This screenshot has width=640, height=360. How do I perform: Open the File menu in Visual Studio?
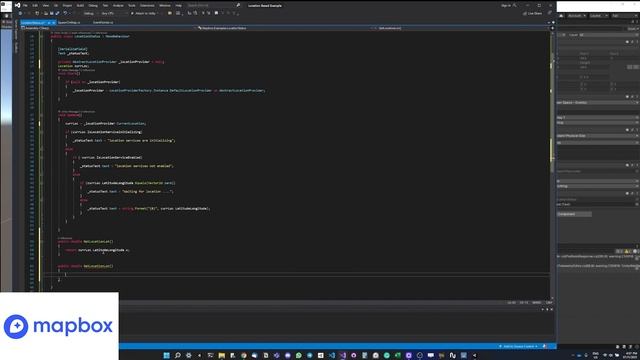pos(25,6)
